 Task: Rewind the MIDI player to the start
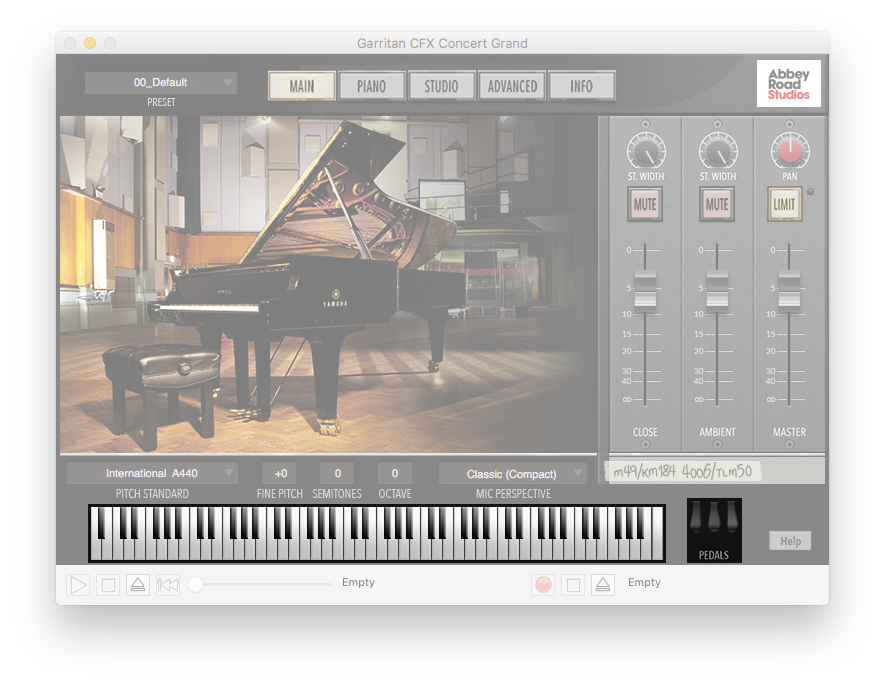(x=168, y=585)
